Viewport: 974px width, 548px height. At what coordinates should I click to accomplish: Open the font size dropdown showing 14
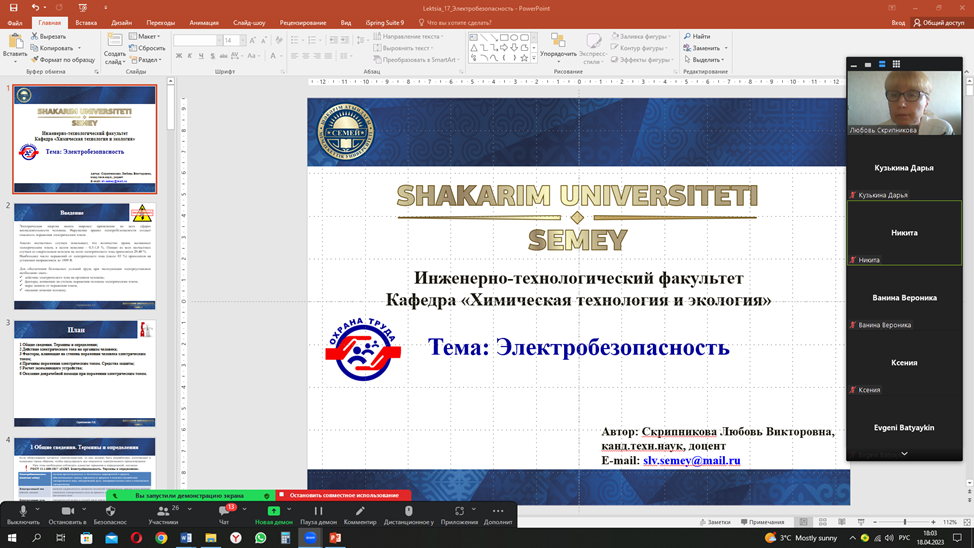tap(242, 40)
